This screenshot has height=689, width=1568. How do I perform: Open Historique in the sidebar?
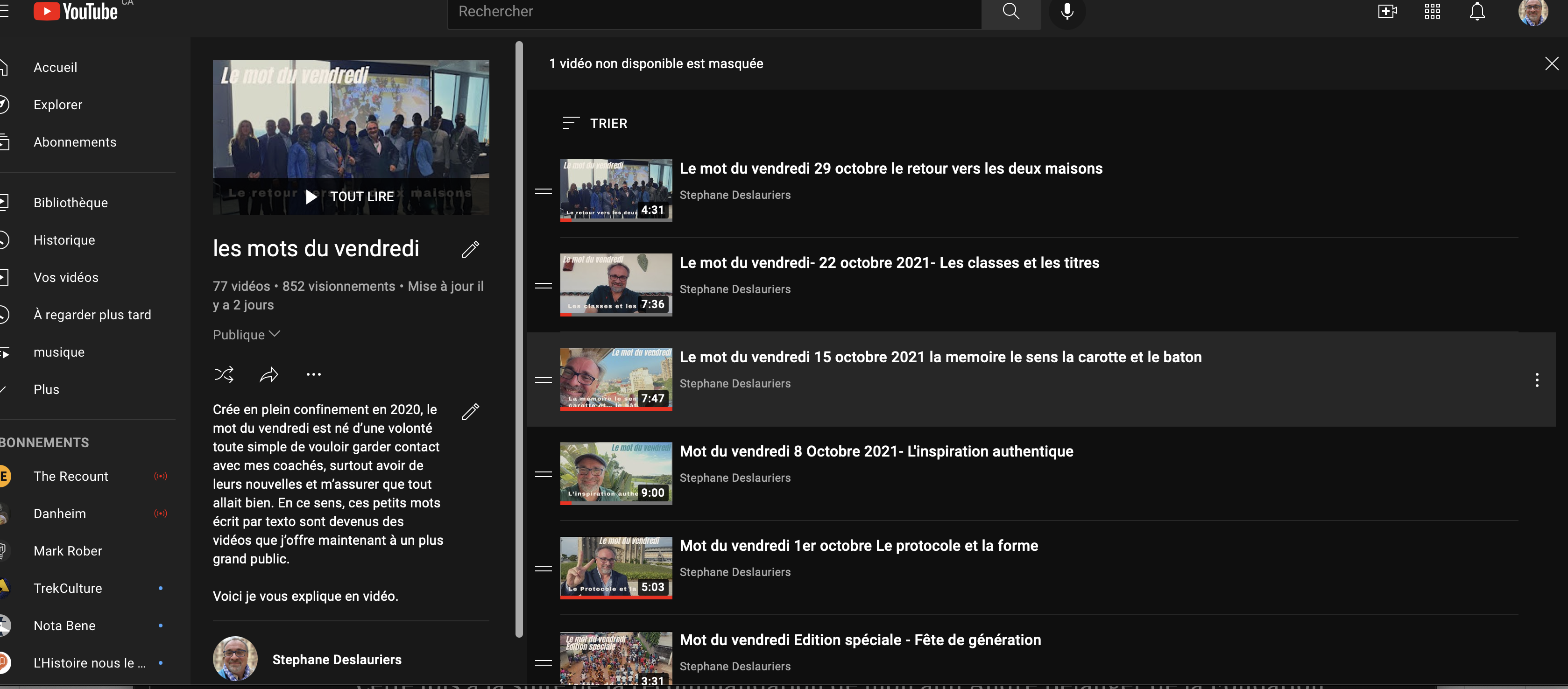click(x=64, y=240)
